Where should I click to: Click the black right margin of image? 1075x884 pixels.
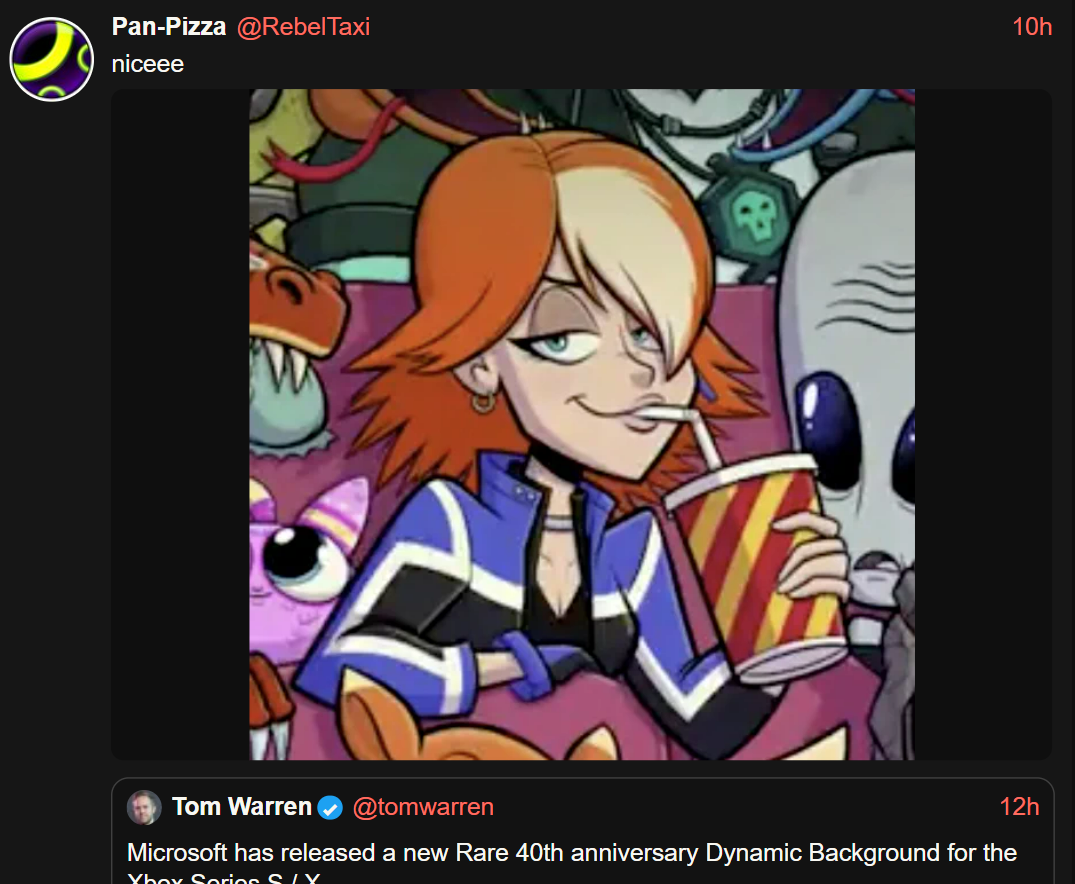point(983,424)
